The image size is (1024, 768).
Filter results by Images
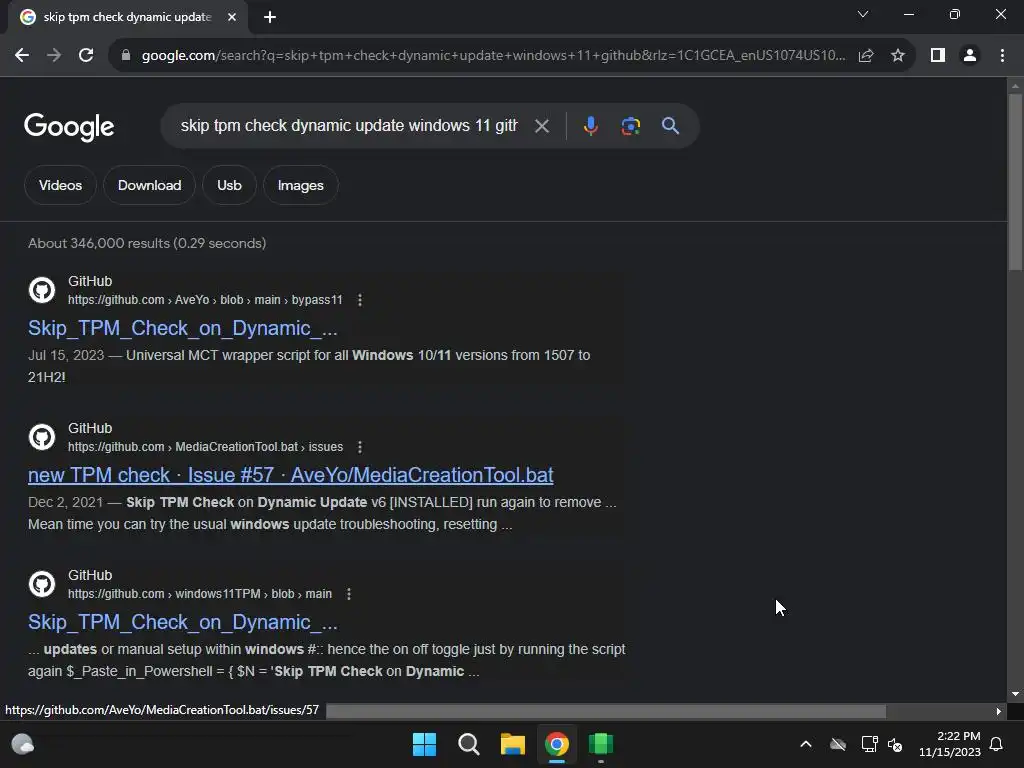coord(300,185)
